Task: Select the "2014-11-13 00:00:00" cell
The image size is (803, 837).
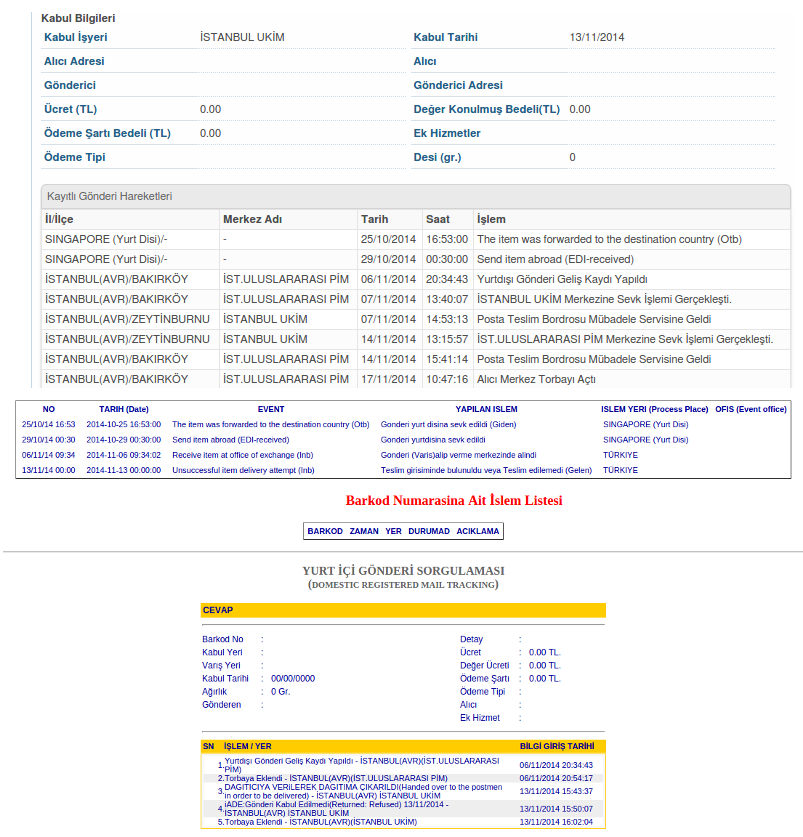Action: coord(124,470)
